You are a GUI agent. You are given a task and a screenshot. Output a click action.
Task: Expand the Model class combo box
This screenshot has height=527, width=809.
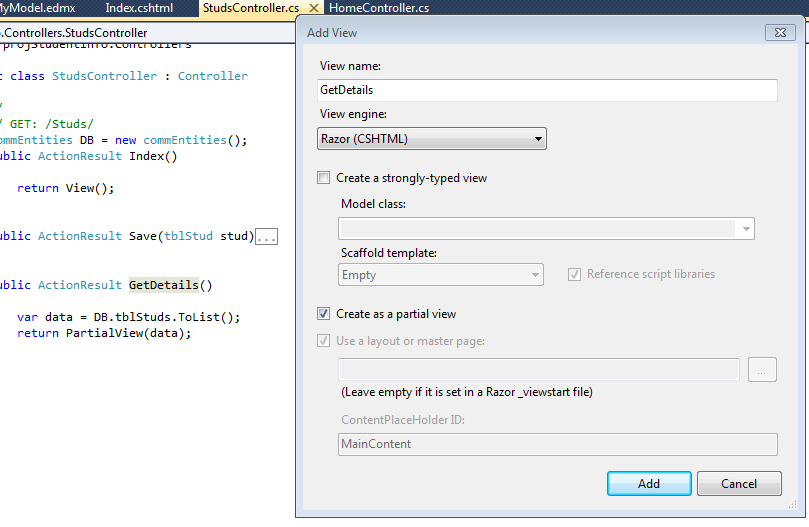(x=745, y=229)
